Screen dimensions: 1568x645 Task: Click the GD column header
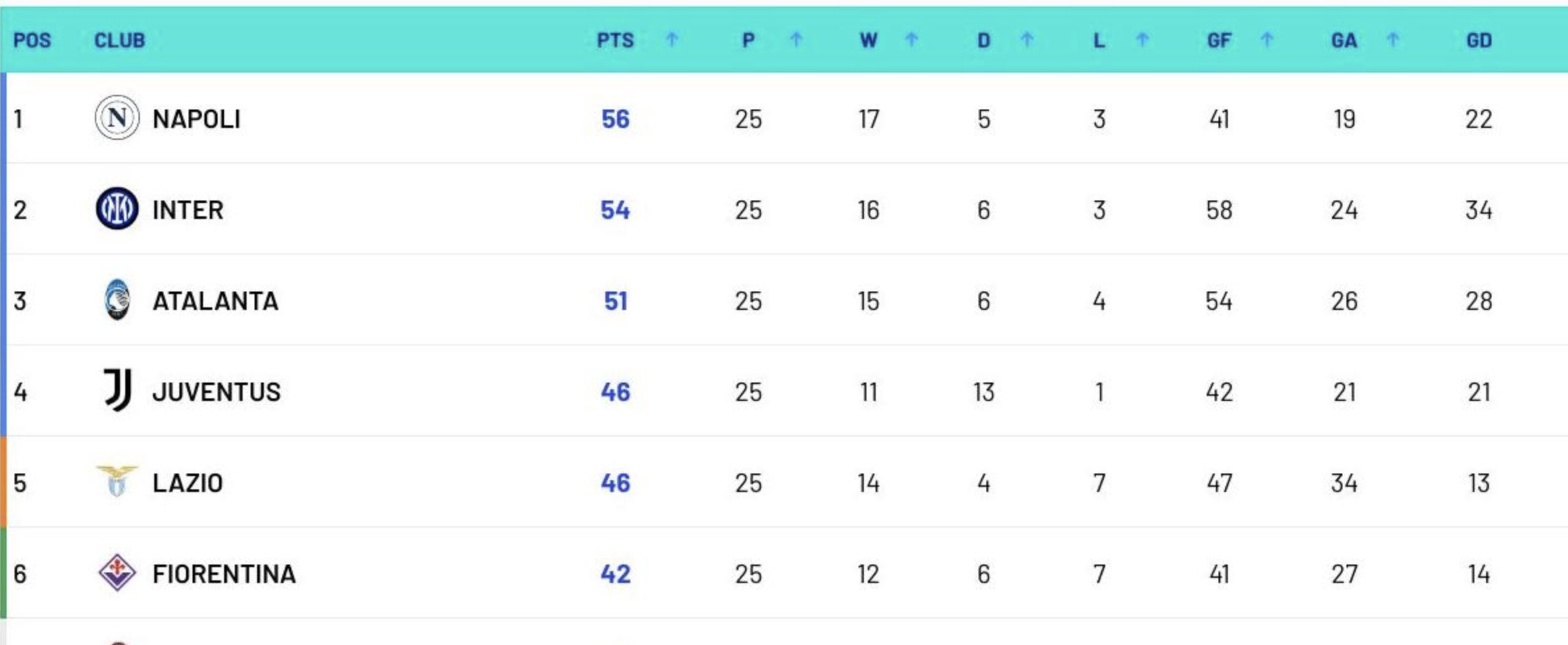click(1479, 41)
